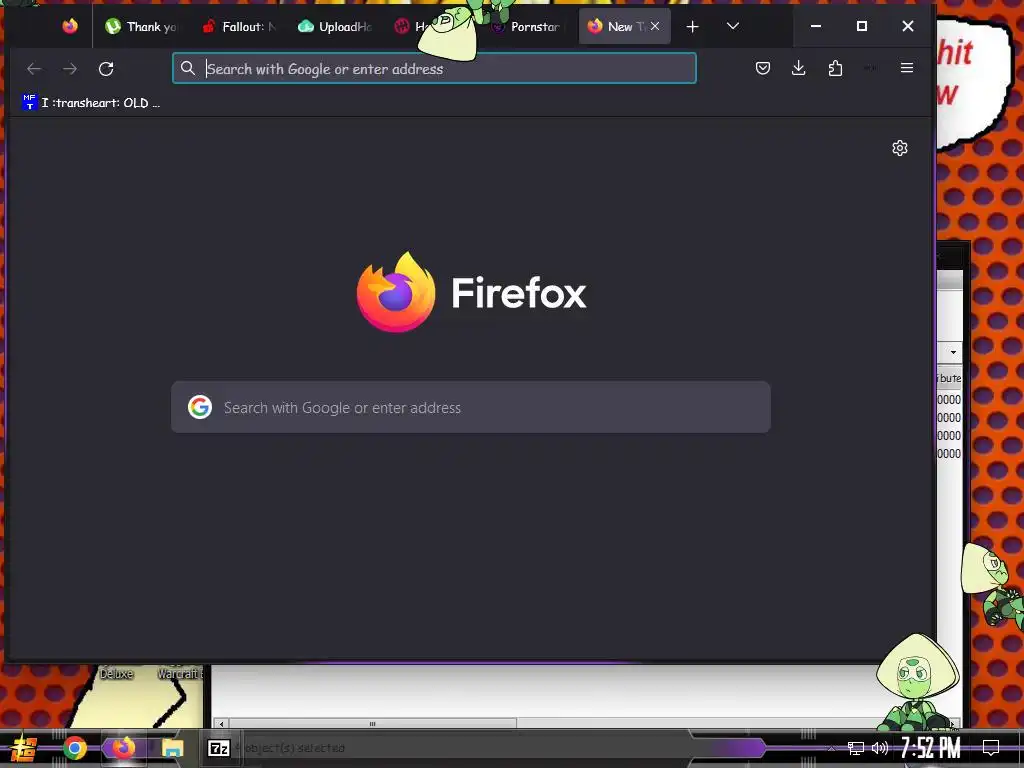Click the 7:52 PM clock

pos(931,748)
